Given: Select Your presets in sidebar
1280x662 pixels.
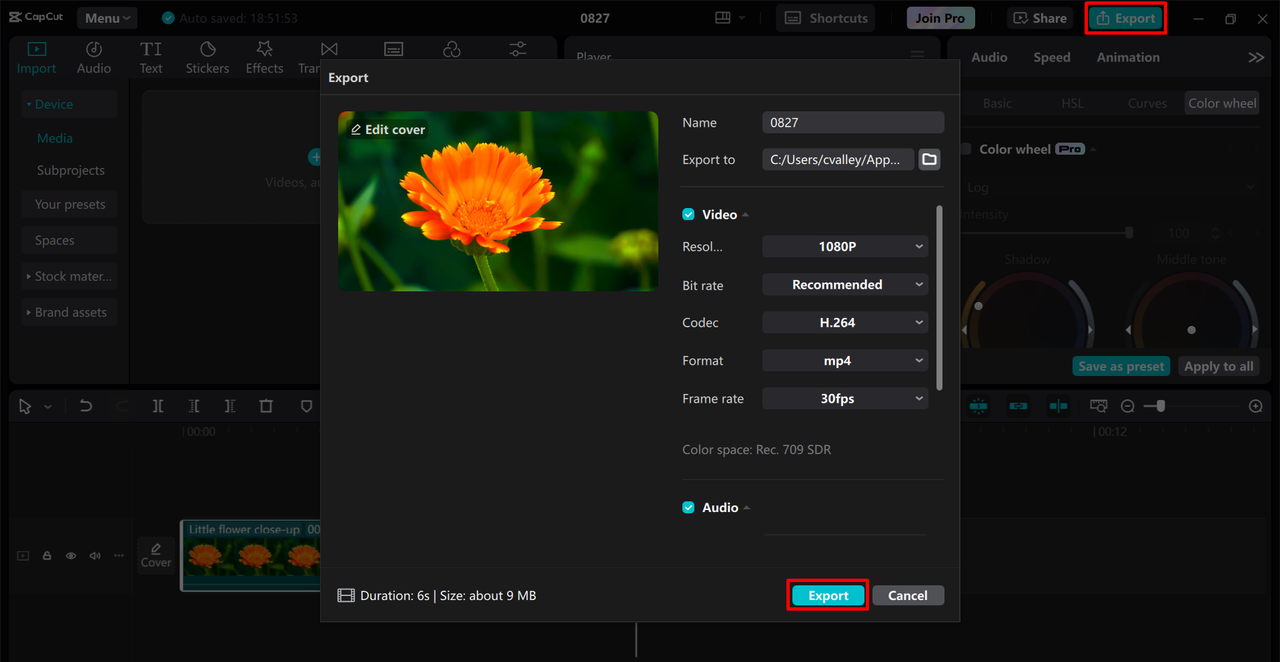Looking at the screenshot, I should coord(70,205).
